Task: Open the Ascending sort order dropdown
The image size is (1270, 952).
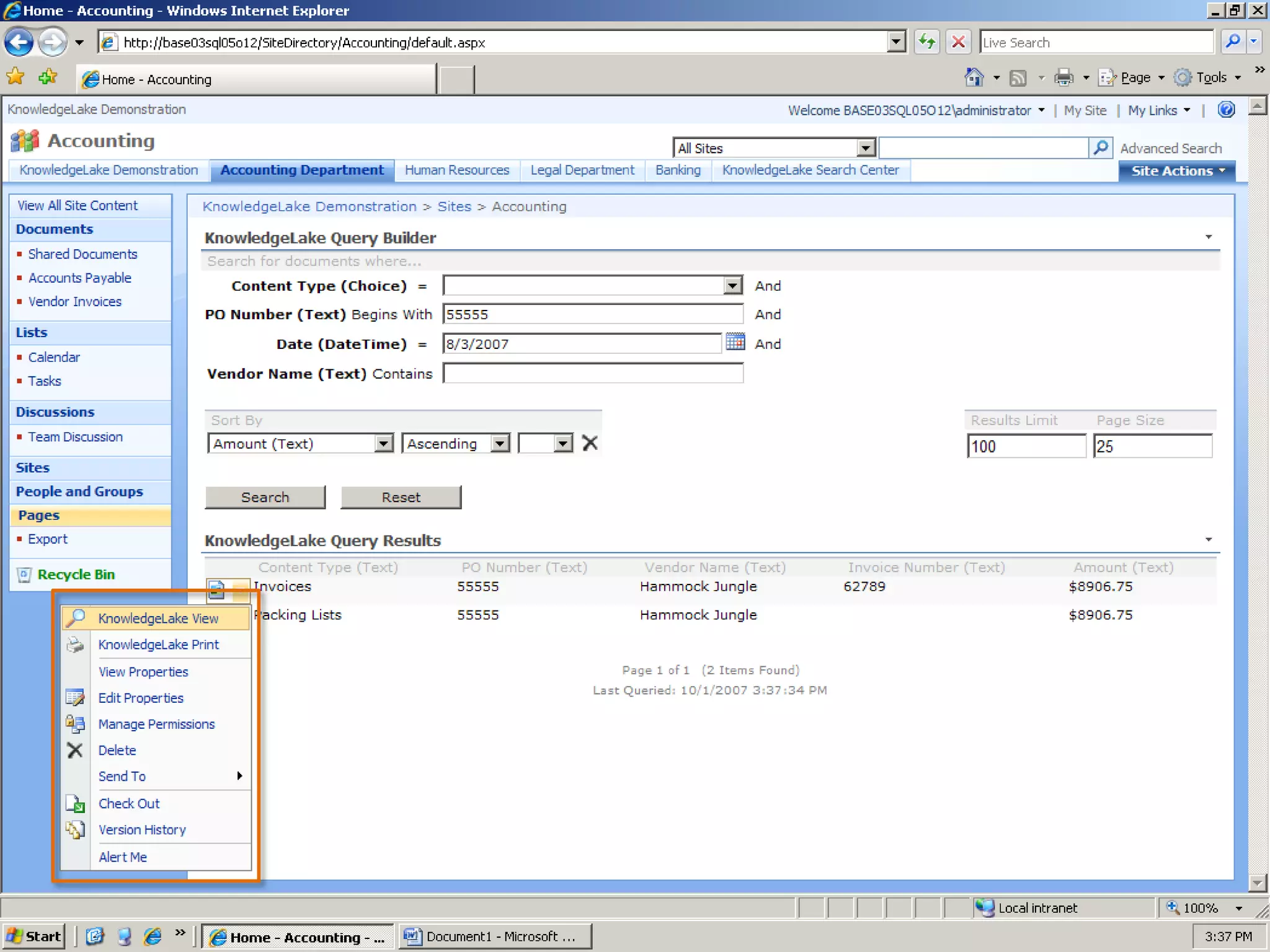Action: [x=499, y=444]
